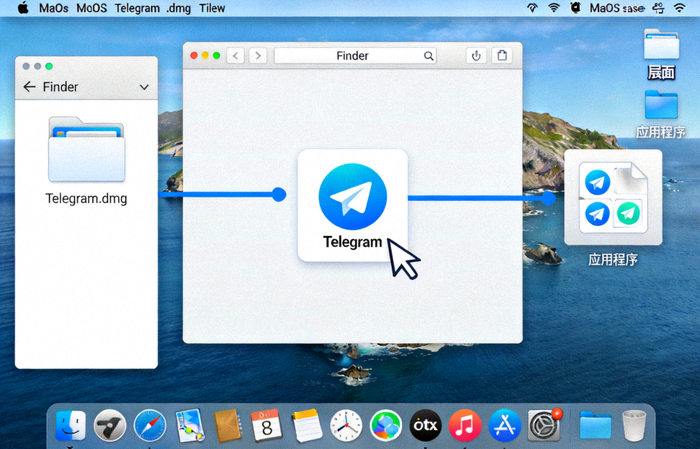Expand the Finder dropdown chevron in left window

pos(144,88)
